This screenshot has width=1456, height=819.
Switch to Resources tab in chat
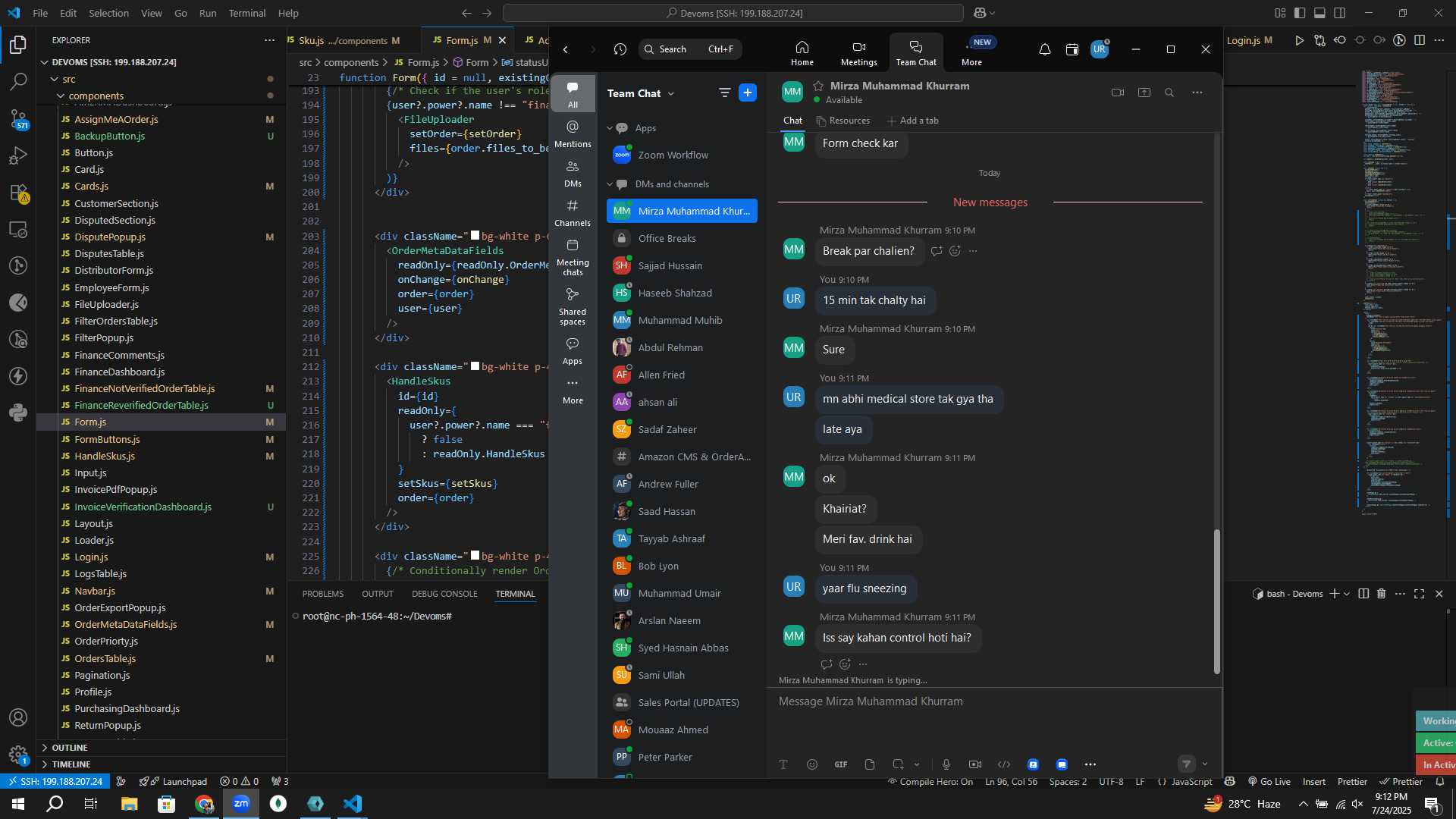pyautogui.click(x=843, y=121)
